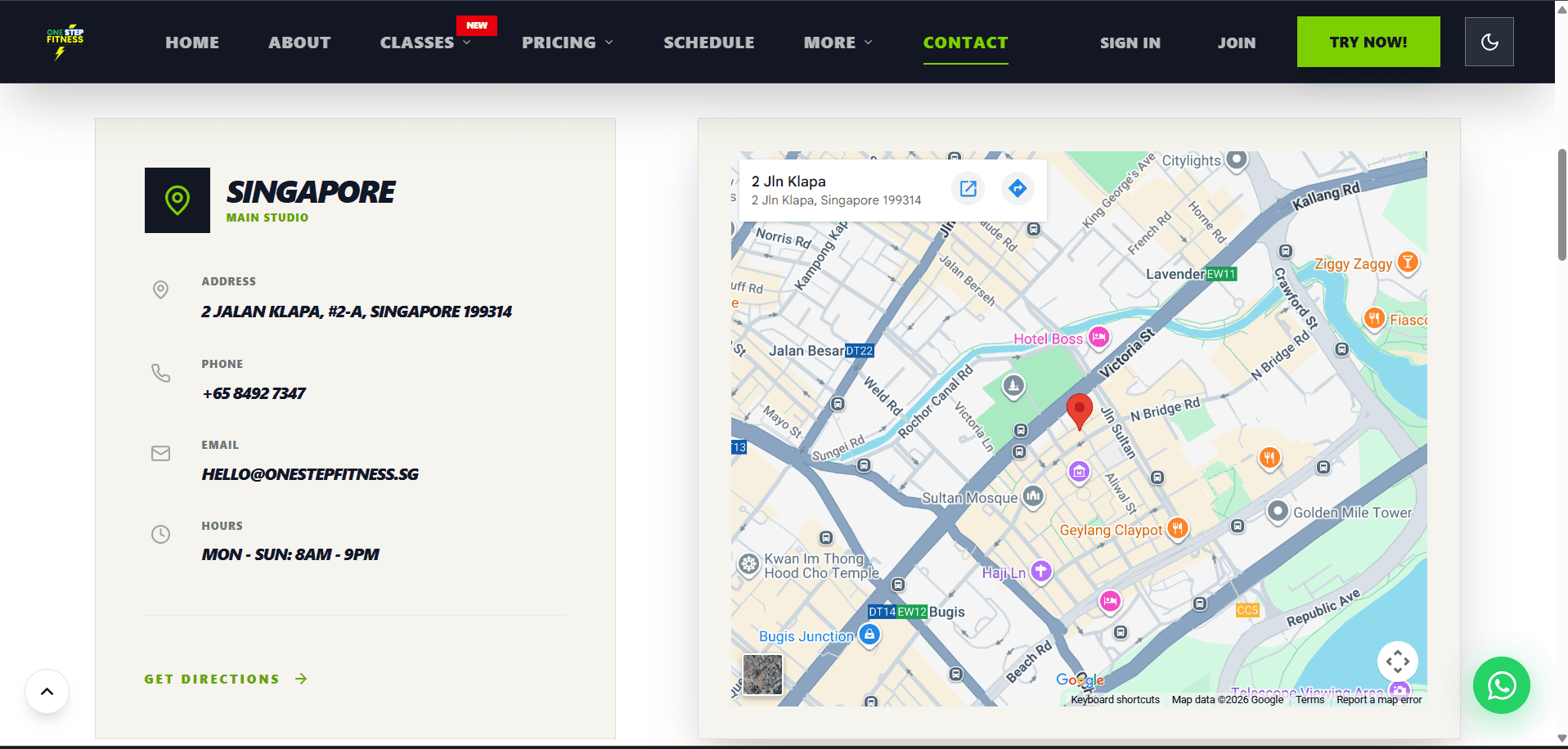Screen dimensions: 1568x749
Task: Open the map Terms link
Action: click(x=1310, y=700)
